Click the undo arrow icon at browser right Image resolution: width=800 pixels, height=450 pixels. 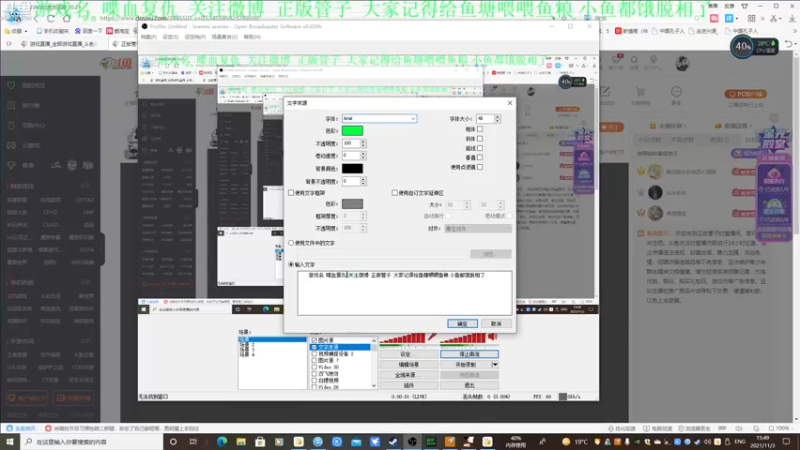click(789, 44)
